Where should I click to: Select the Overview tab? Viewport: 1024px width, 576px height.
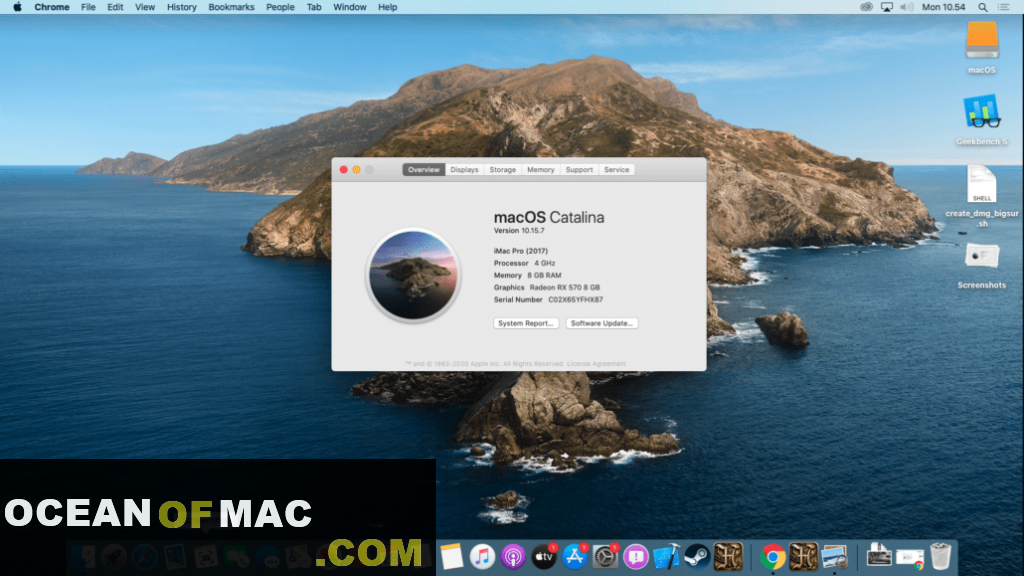pyautogui.click(x=423, y=170)
